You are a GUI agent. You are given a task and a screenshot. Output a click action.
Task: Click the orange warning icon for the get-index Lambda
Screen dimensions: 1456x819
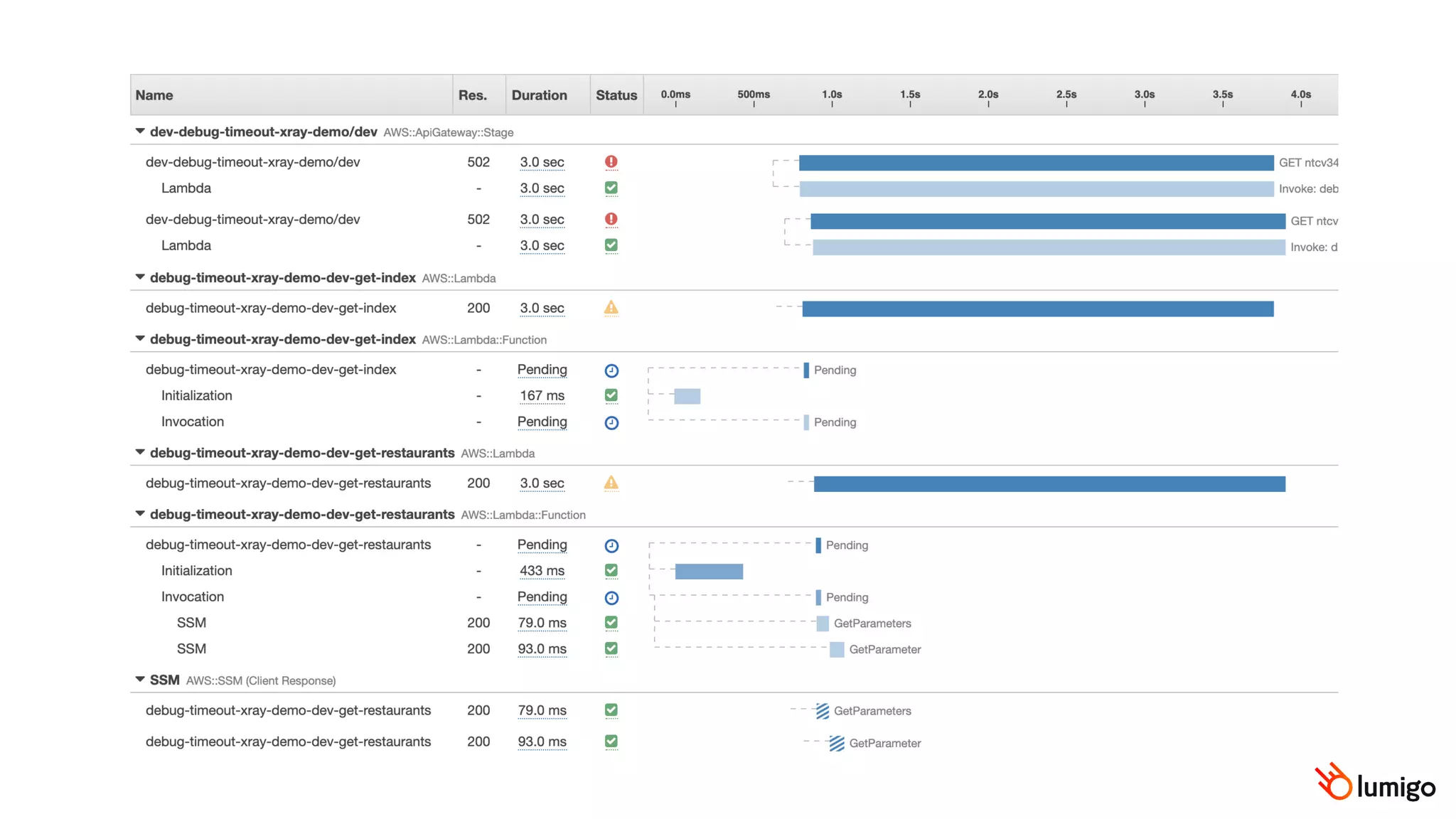pyautogui.click(x=611, y=308)
